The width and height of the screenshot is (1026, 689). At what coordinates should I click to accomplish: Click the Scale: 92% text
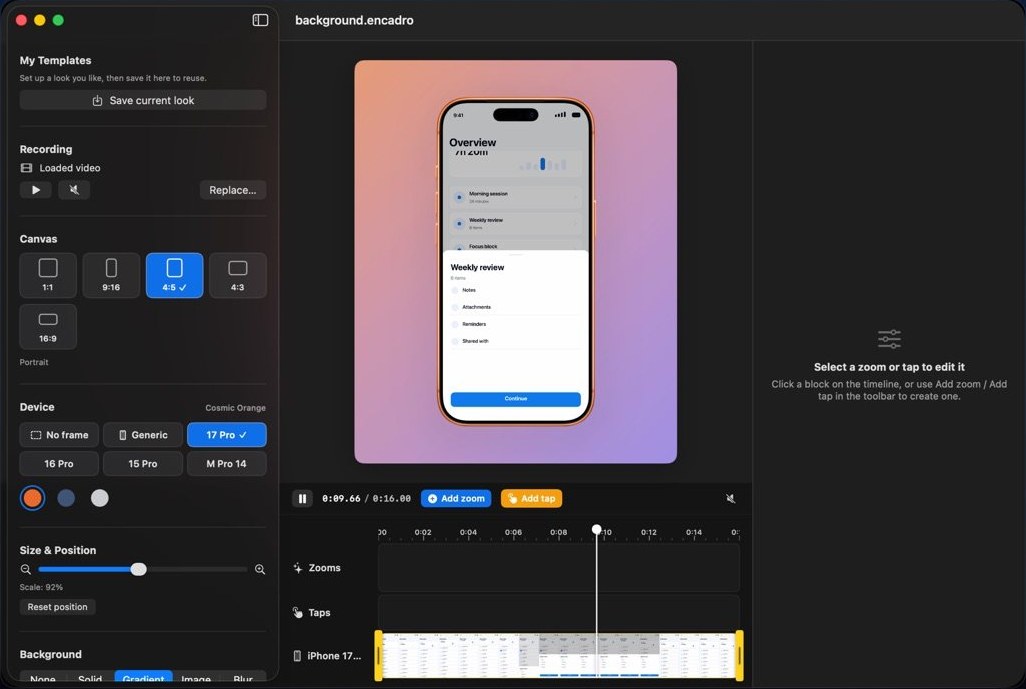pos(41,587)
